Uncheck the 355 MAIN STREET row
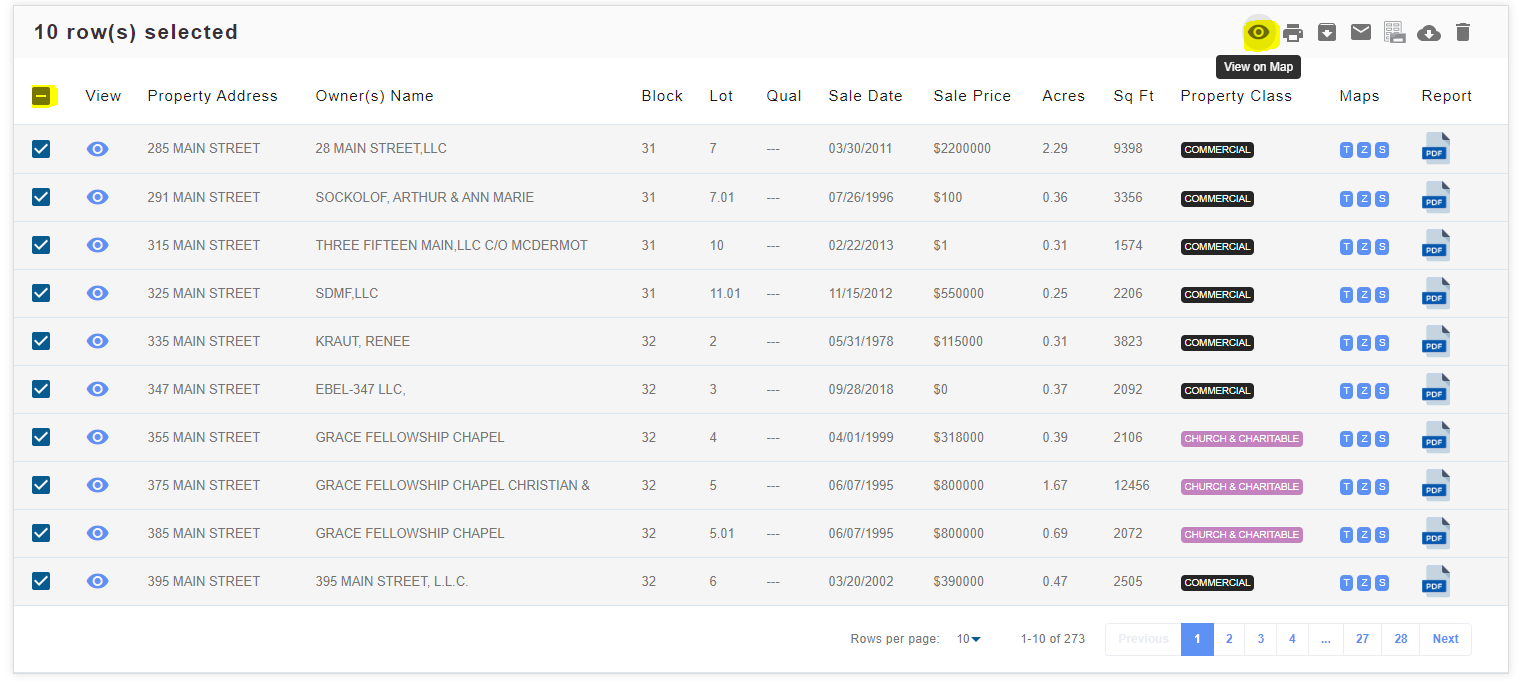Screen dimensions: 1526x685 pyautogui.click(x=41, y=437)
